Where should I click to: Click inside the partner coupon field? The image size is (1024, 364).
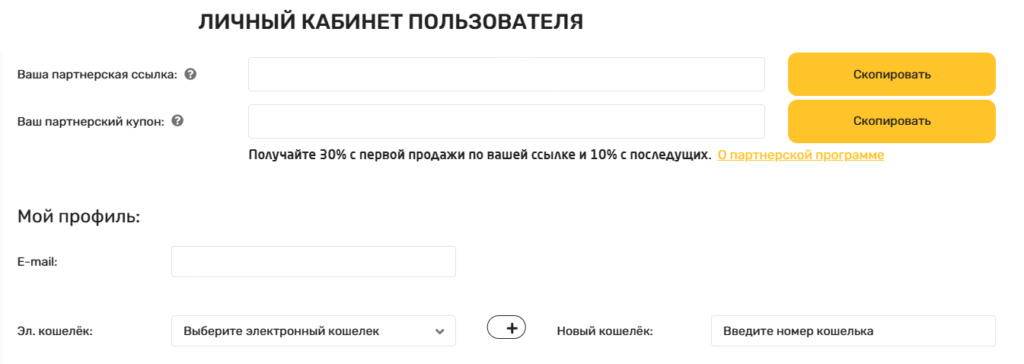[506, 121]
